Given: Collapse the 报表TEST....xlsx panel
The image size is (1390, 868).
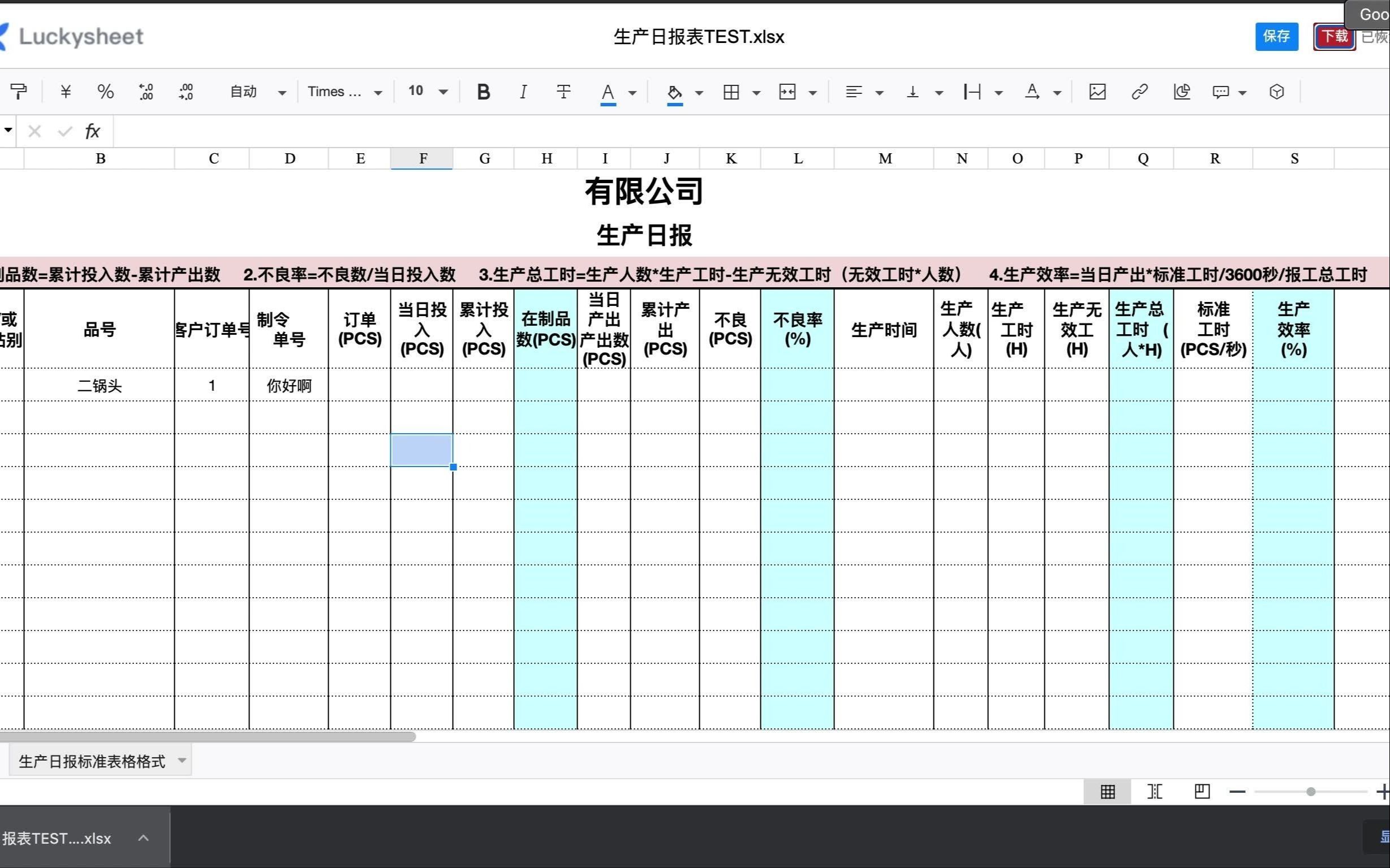Looking at the screenshot, I should click(x=144, y=837).
